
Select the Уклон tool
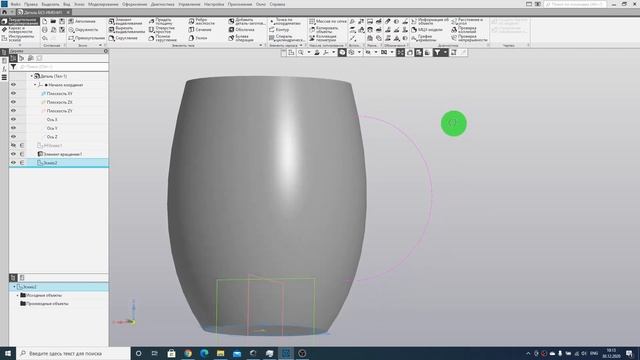pyautogui.click(x=198, y=38)
